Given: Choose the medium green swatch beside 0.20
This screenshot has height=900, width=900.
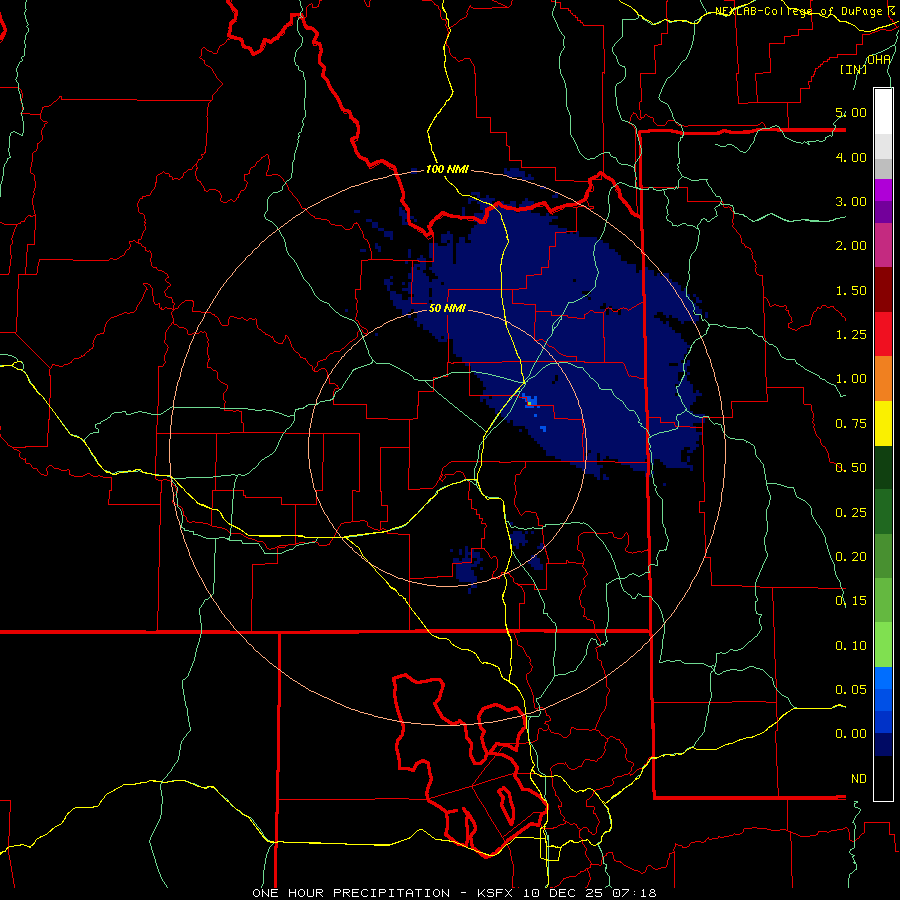Looking at the screenshot, I should (883, 556).
